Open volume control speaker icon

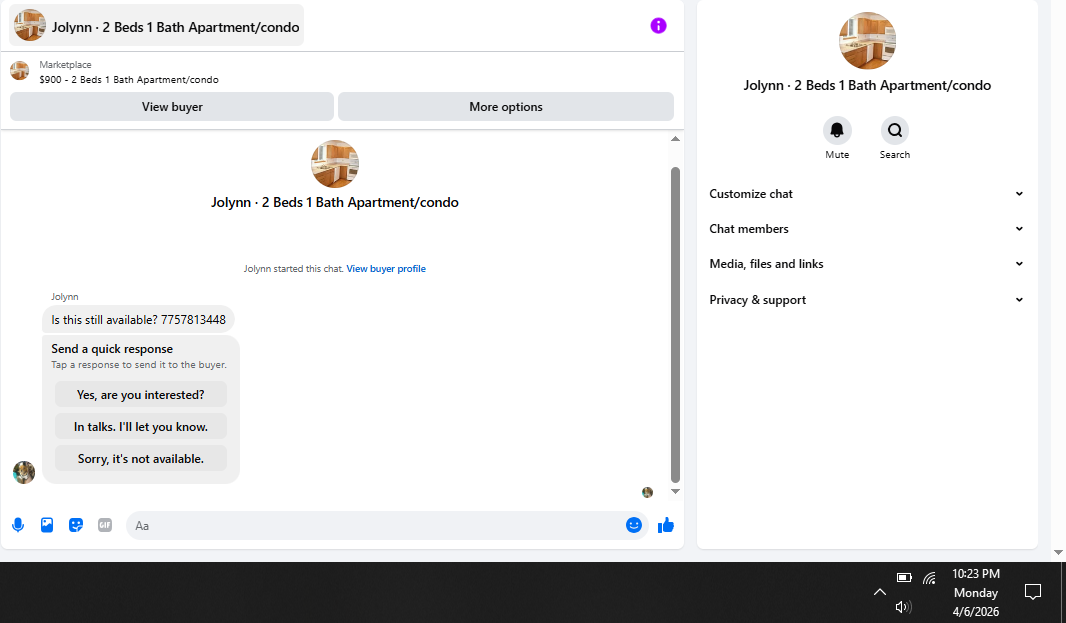click(x=903, y=607)
